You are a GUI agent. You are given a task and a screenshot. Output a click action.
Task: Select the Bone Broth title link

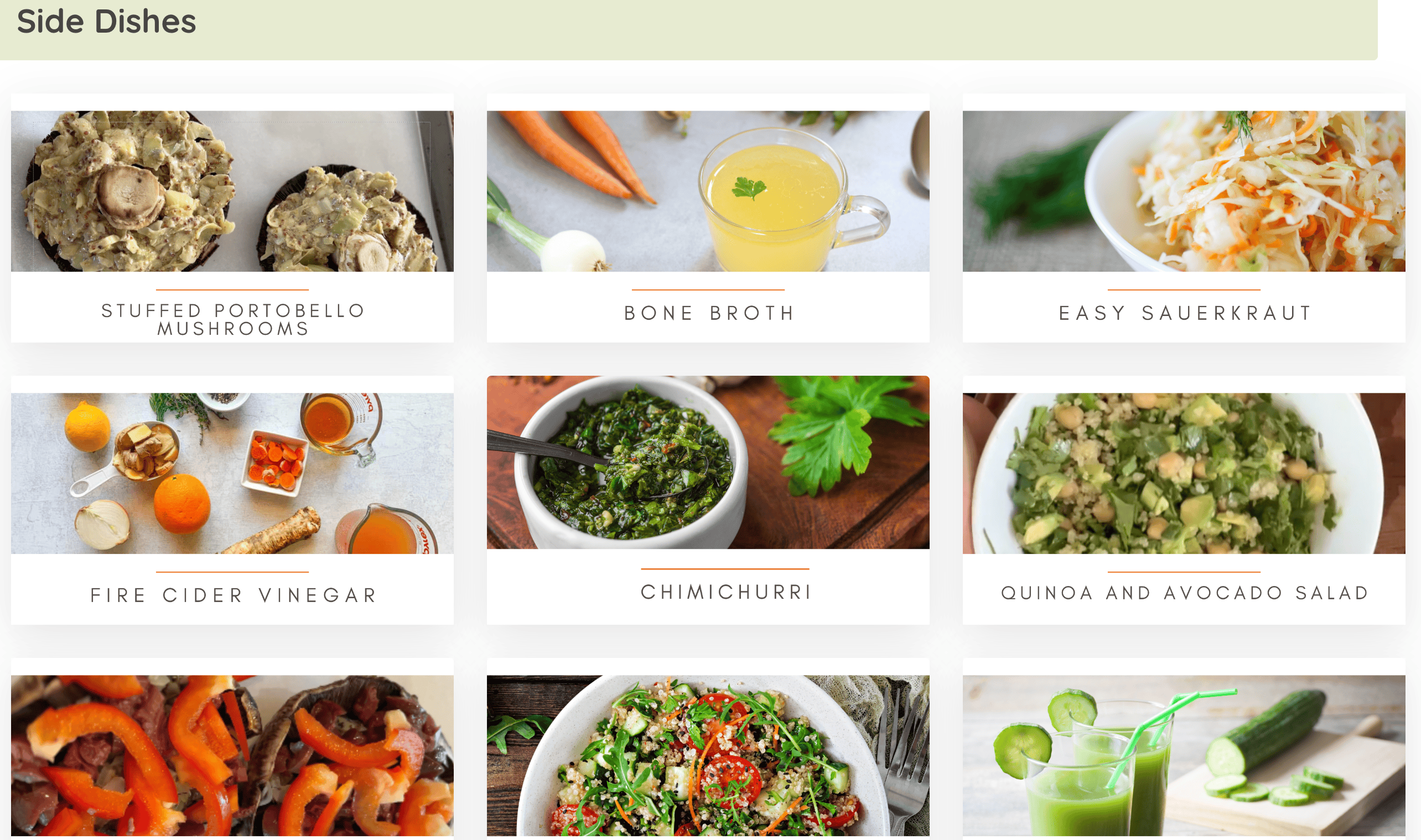709,313
